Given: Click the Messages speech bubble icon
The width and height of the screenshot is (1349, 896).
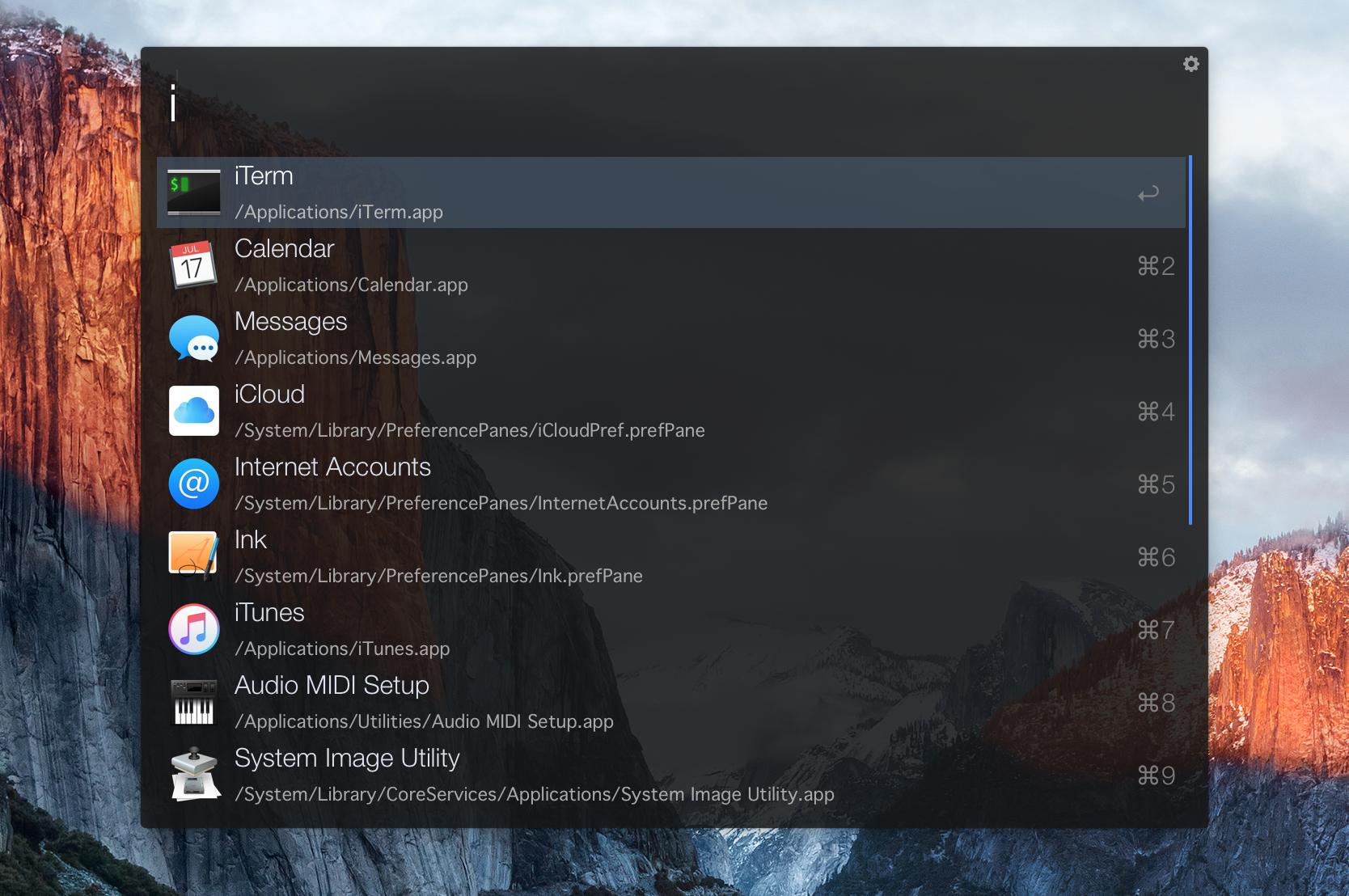Looking at the screenshot, I should pos(194,338).
